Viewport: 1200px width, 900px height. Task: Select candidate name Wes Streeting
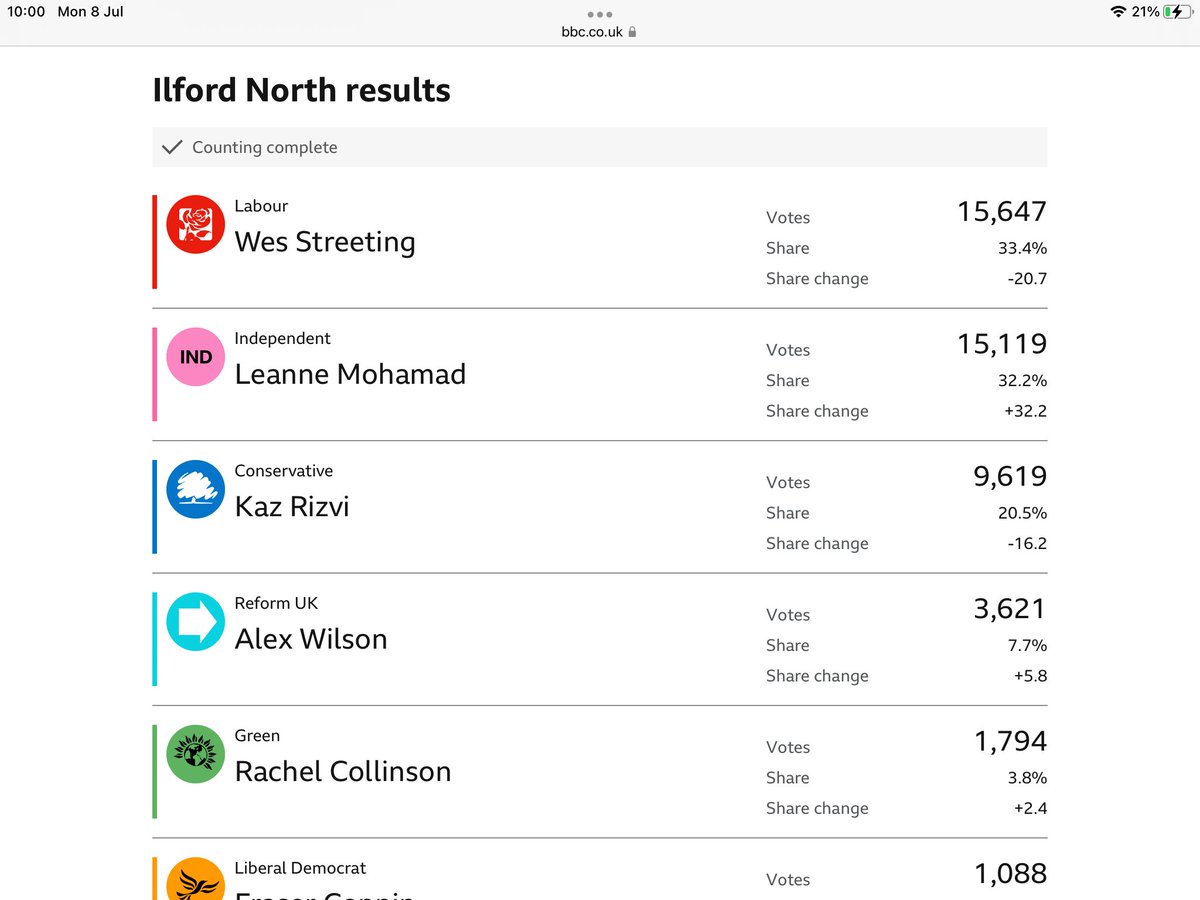[325, 242]
